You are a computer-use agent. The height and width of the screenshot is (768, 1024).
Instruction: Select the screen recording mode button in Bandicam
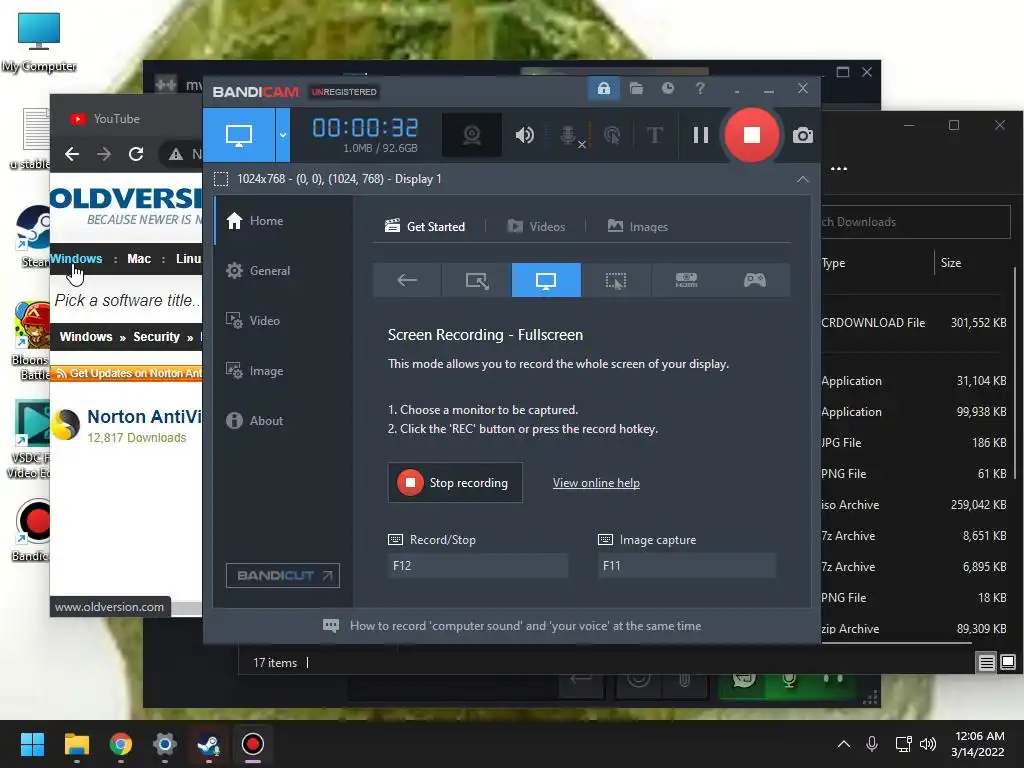(238, 135)
